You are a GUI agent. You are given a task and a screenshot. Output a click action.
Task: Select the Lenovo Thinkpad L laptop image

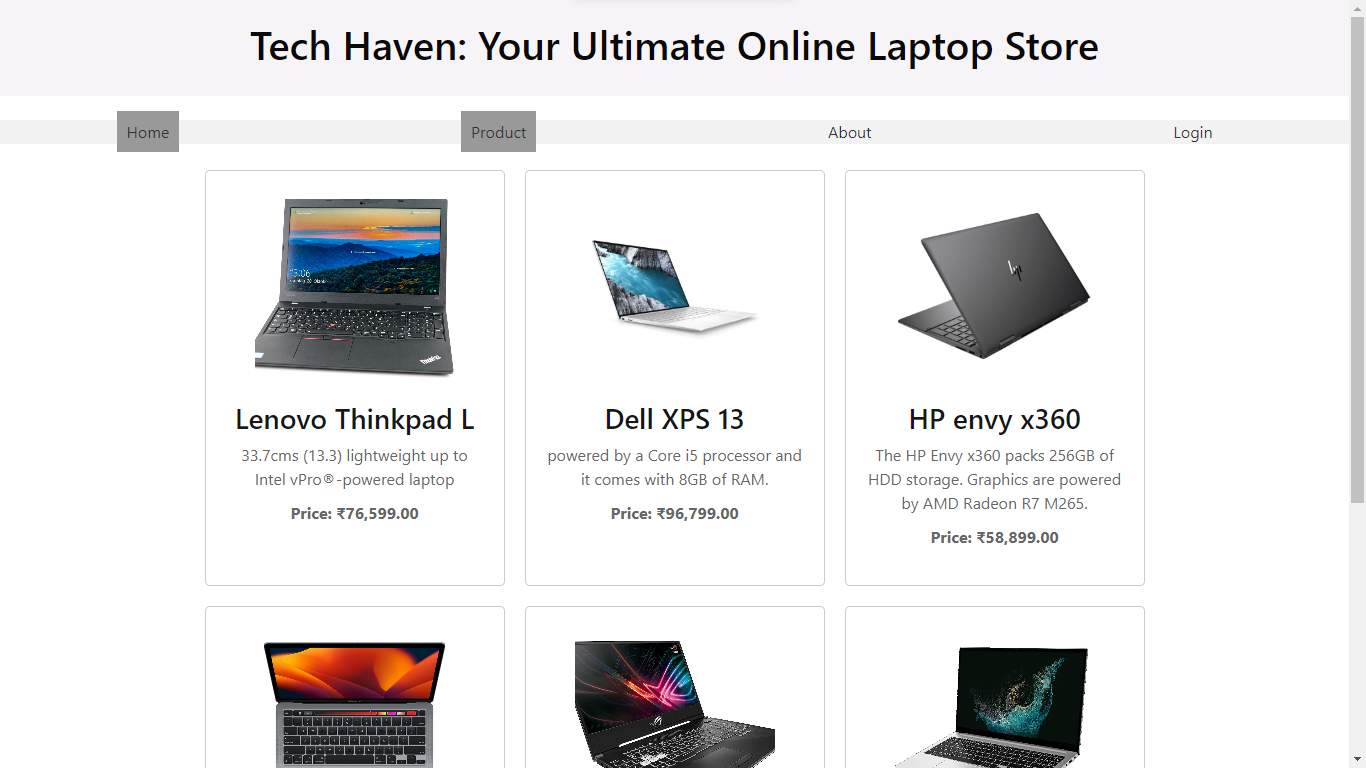point(355,287)
